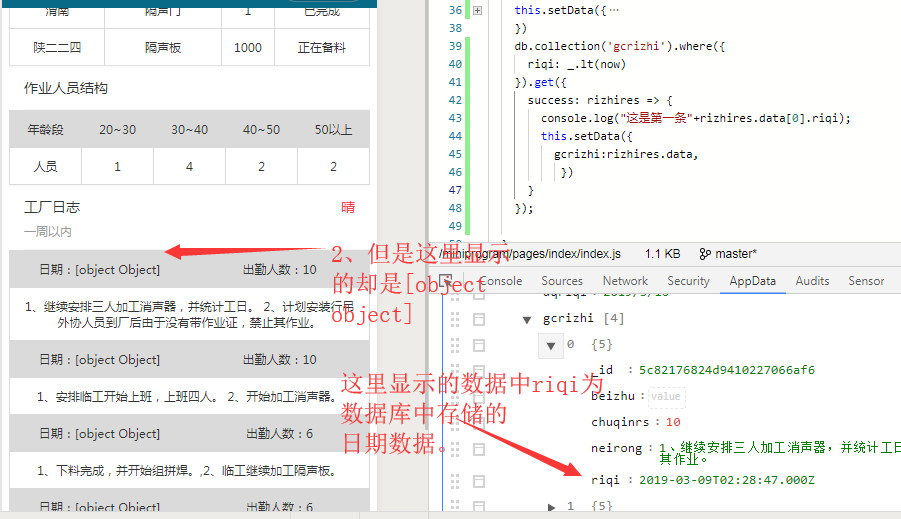Click the action square on 0 {5} row
This screenshot has height=519, width=901.
point(479,345)
